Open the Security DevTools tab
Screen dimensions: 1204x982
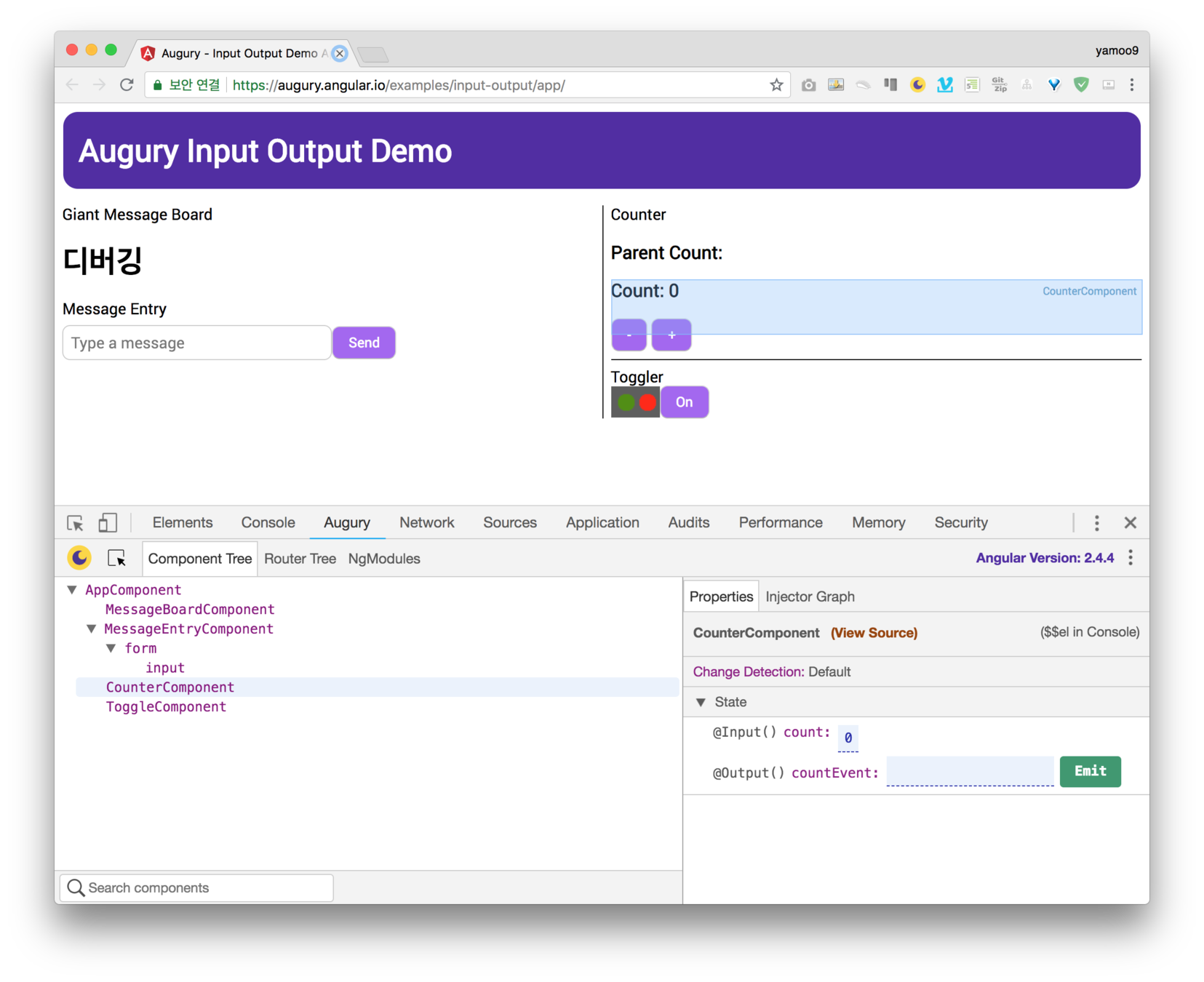[961, 523]
